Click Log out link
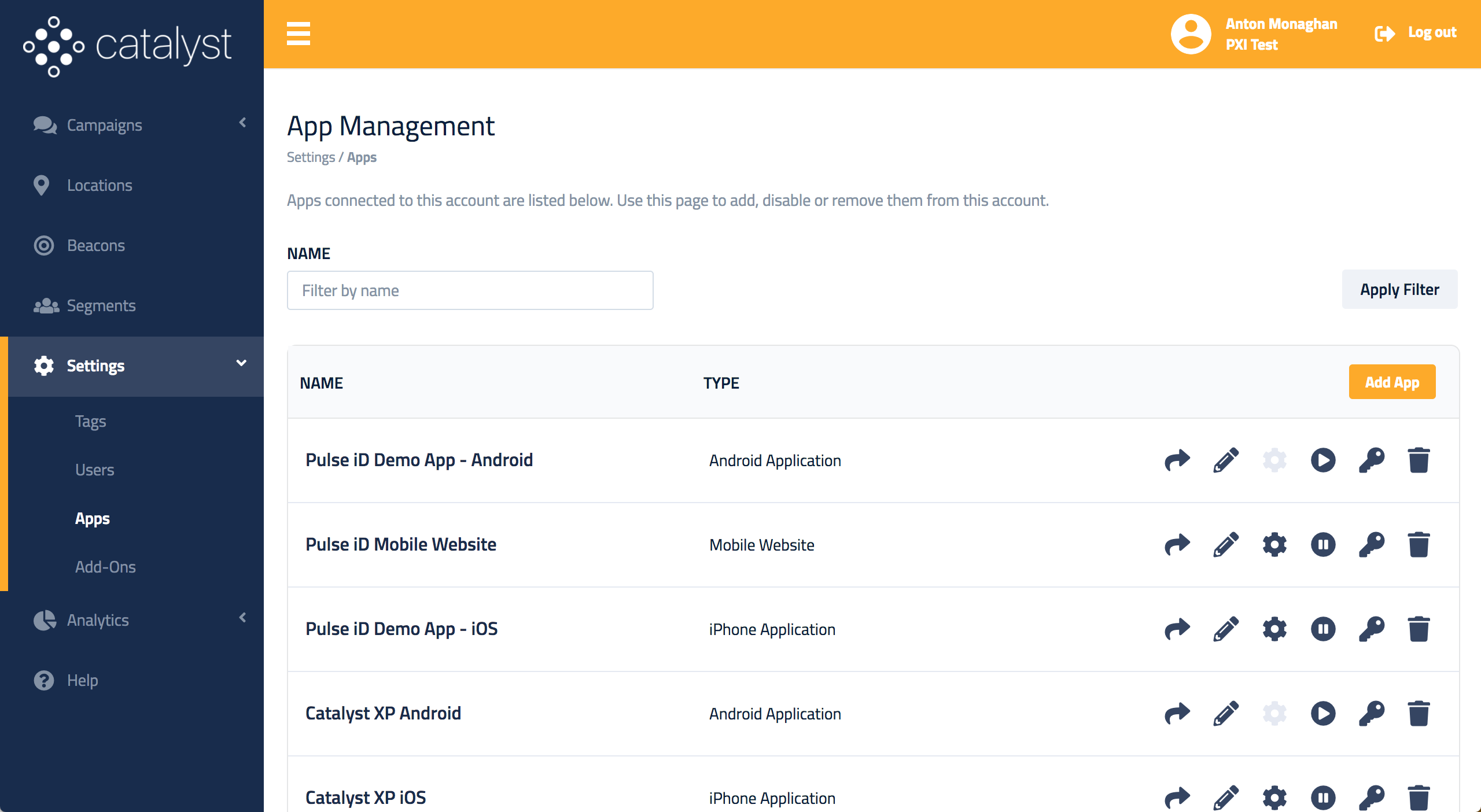This screenshot has height=812, width=1481. tap(1432, 32)
